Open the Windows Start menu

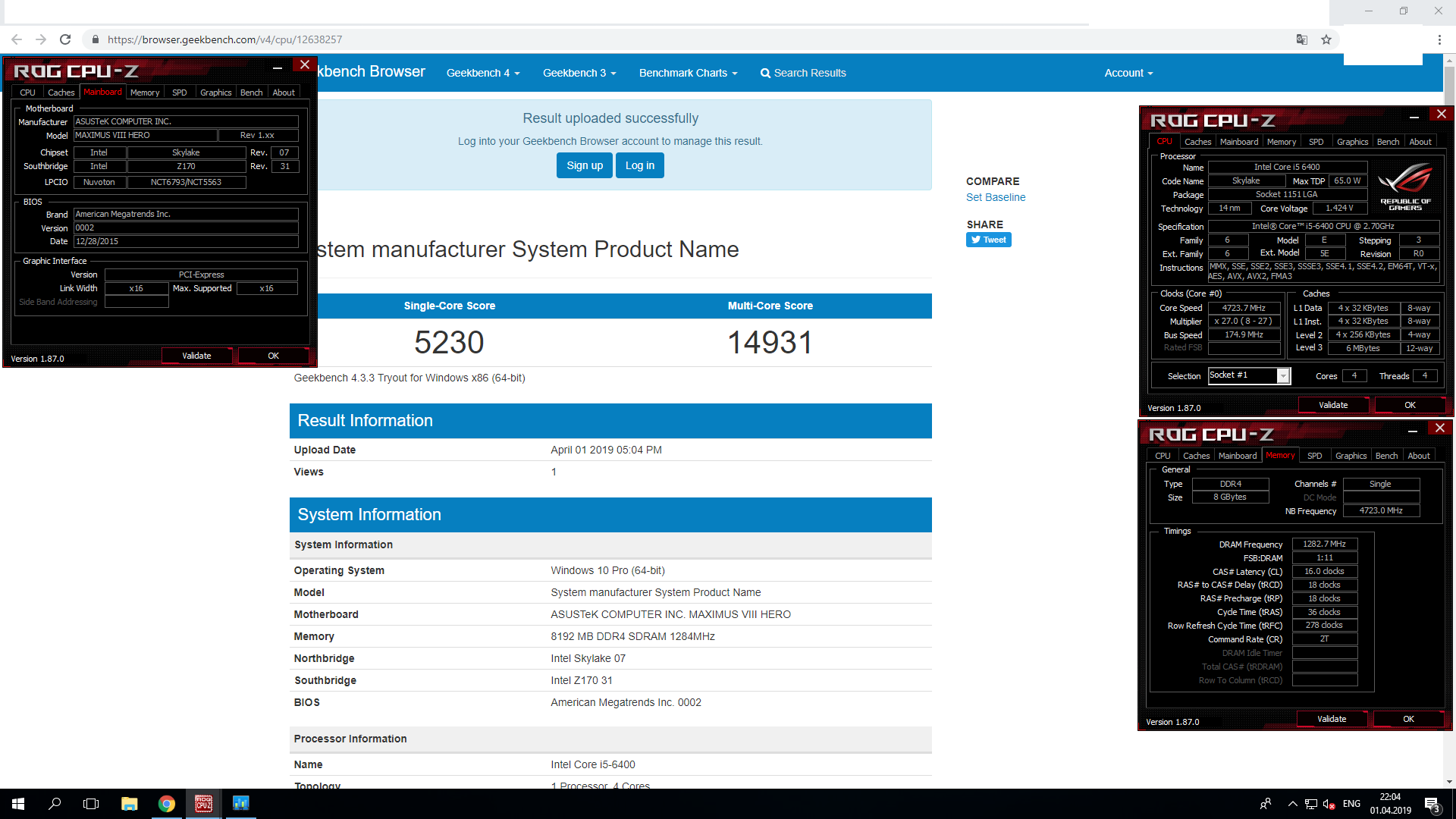pyautogui.click(x=18, y=804)
